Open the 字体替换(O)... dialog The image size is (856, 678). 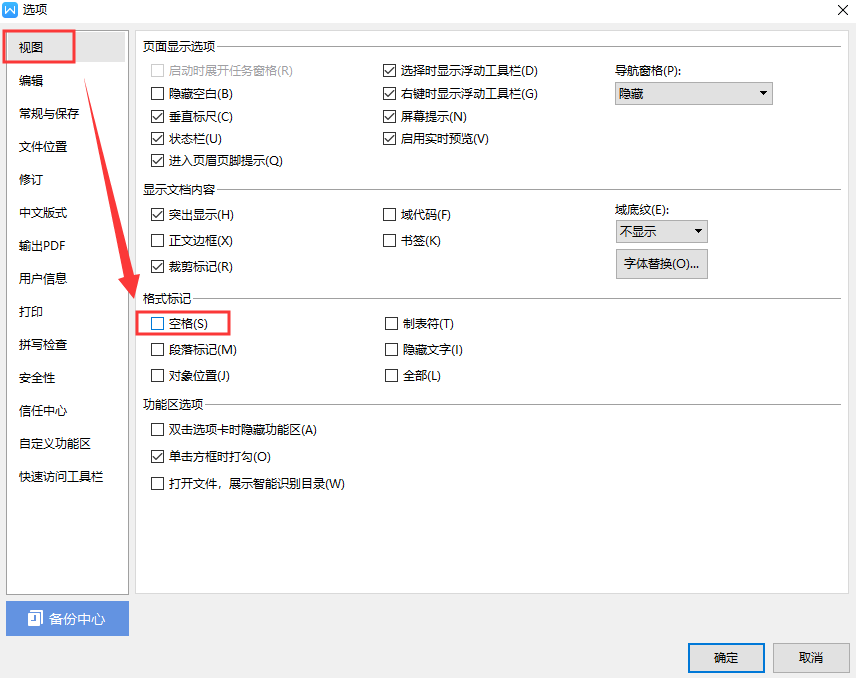click(662, 264)
